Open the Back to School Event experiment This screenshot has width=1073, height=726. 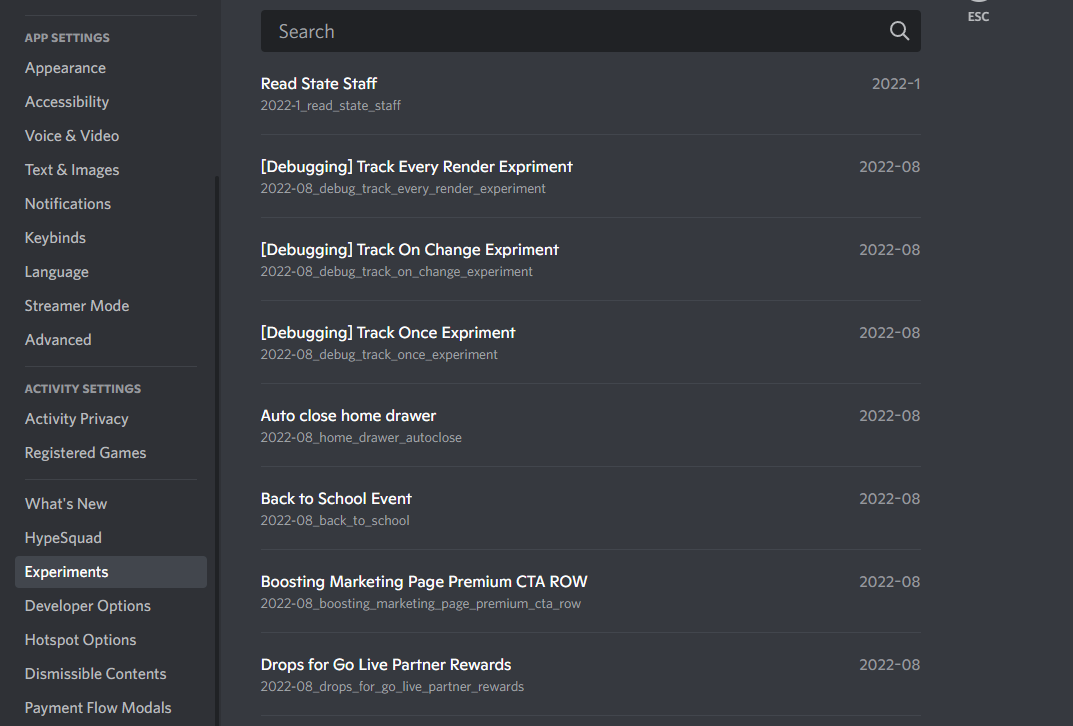pos(591,508)
